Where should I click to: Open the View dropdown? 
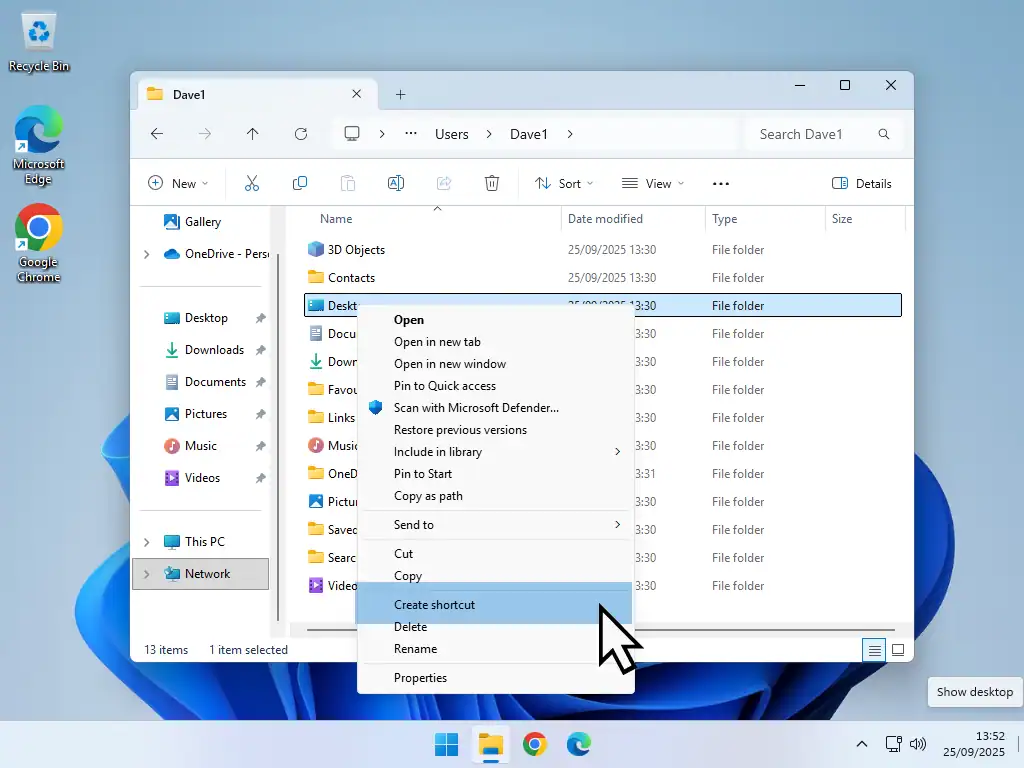[x=652, y=184]
